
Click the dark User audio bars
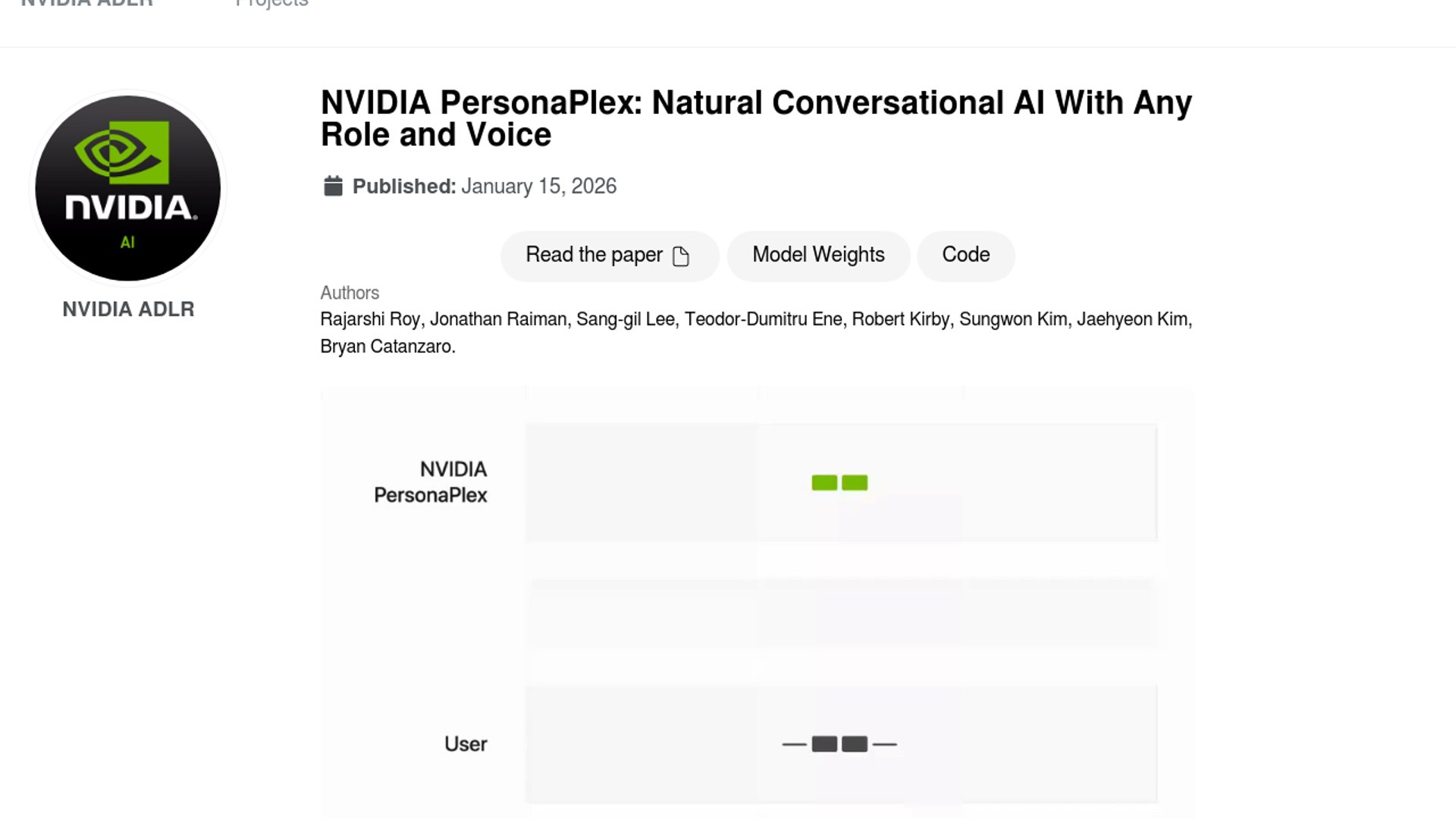point(839,744)
